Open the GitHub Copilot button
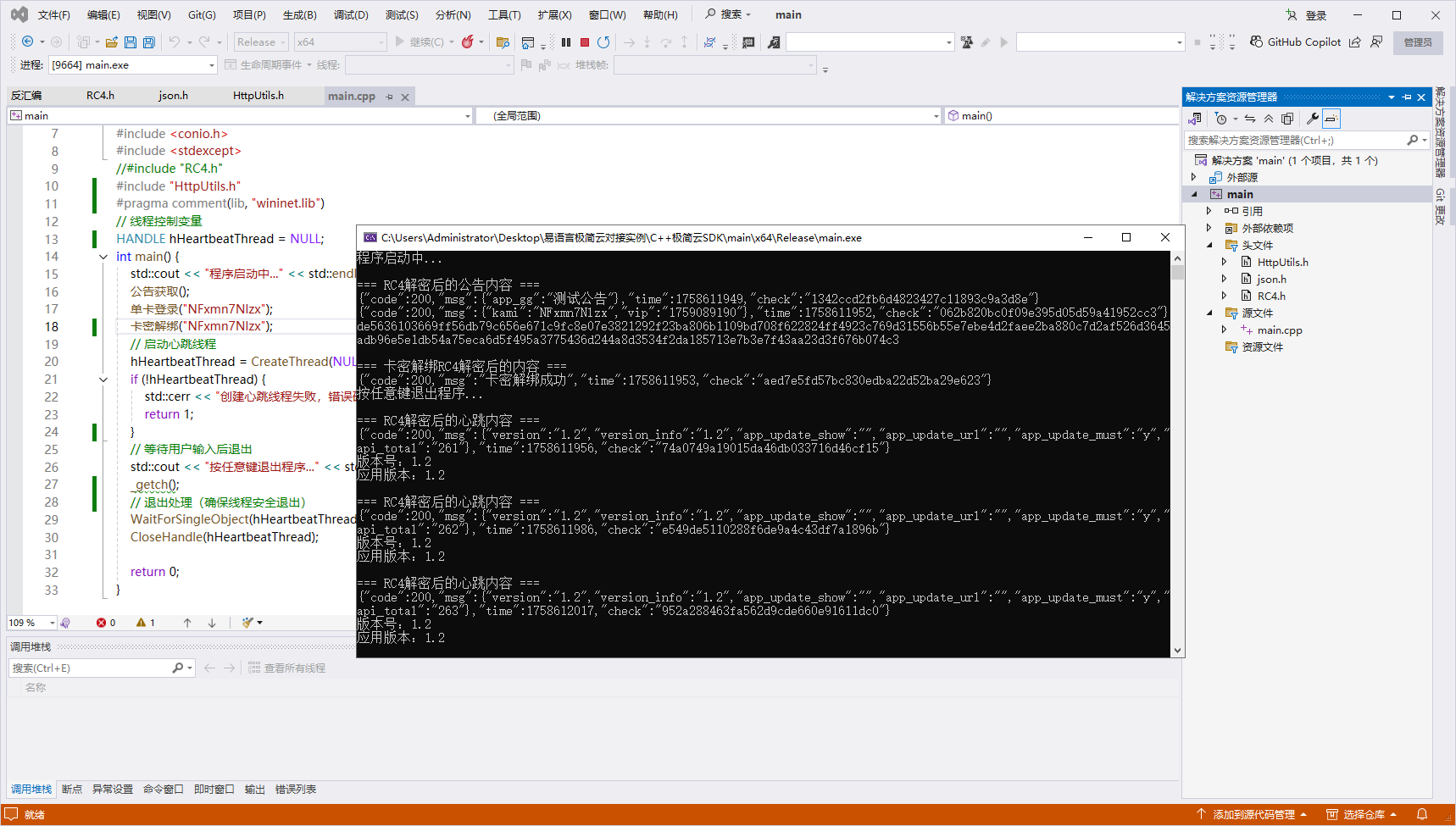The image size is (1456, 826). tap(1295, 42)
